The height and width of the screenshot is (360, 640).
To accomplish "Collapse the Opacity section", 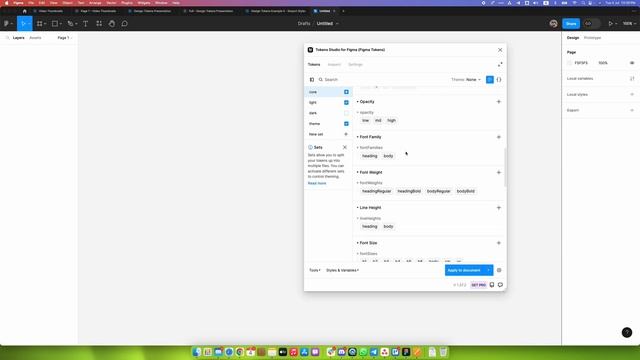I will (x=365, y=102).
